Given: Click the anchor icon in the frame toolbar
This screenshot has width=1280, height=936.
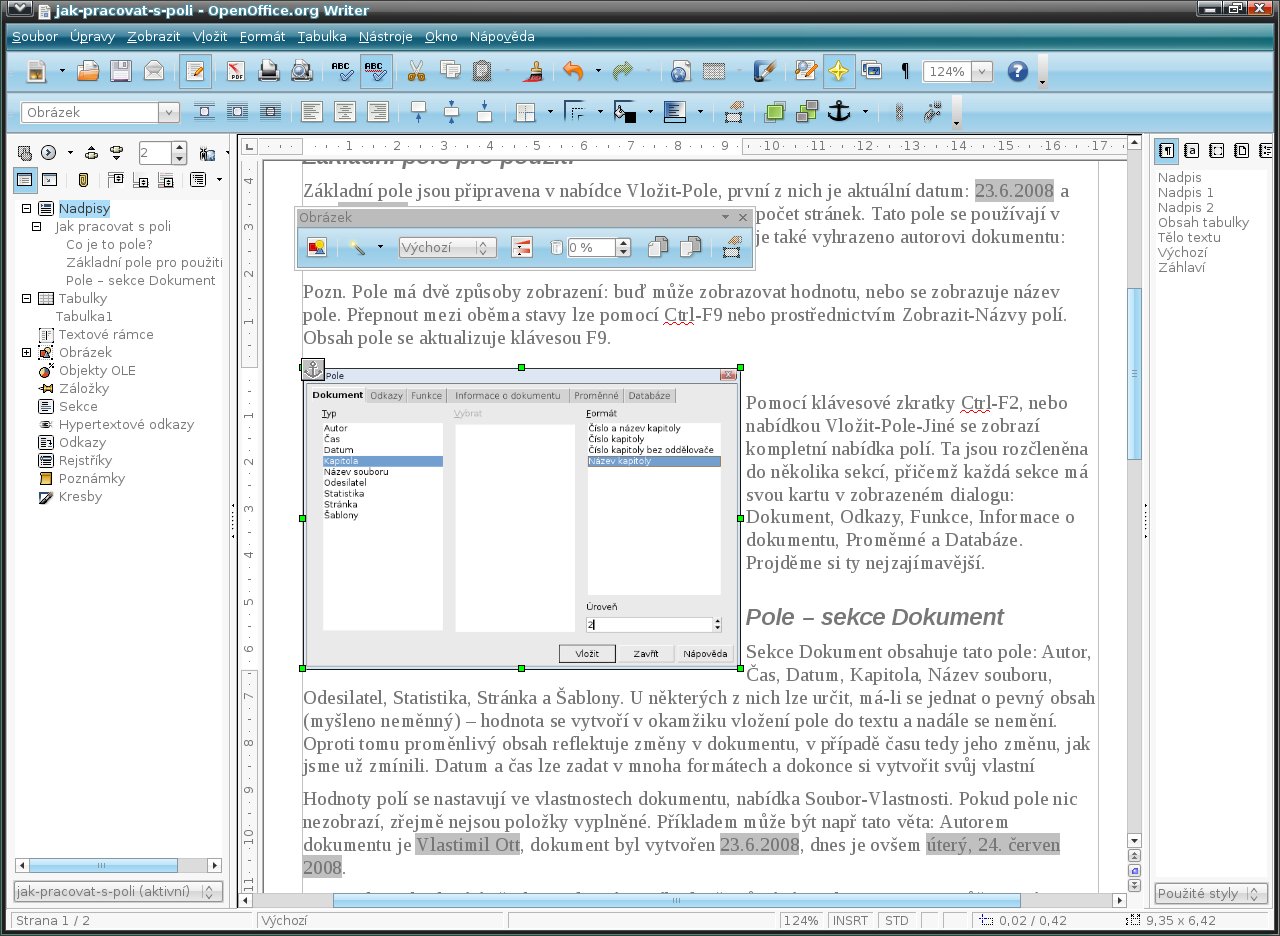Looking at the screenshot, I should pyautogui.click(x=838, y=112).
